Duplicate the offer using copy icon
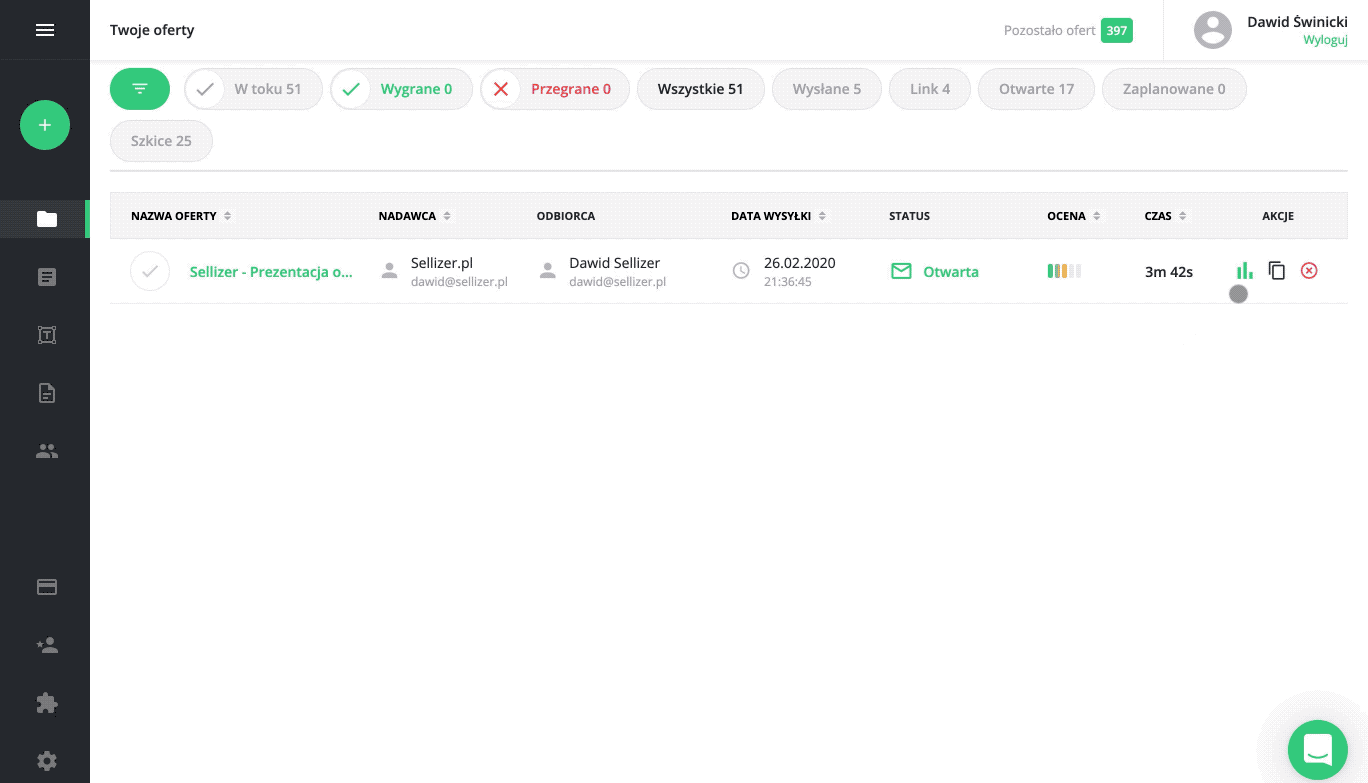Image resolution: width=1368 pixels, height=783 pixels. [x=1277, y=271]
